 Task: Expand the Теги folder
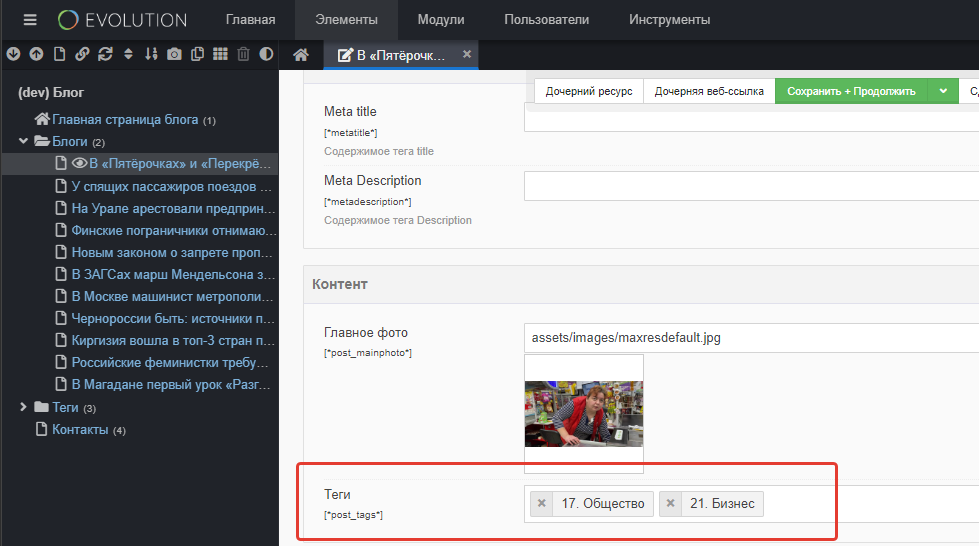point(24,407)
